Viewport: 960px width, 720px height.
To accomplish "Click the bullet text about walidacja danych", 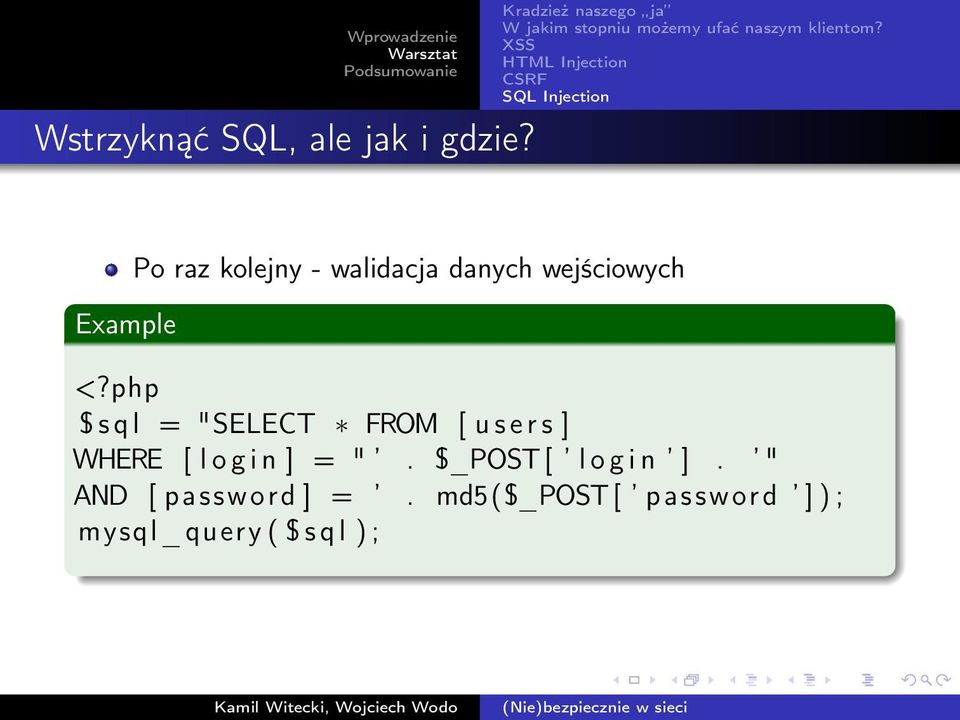I will [408, 269].
